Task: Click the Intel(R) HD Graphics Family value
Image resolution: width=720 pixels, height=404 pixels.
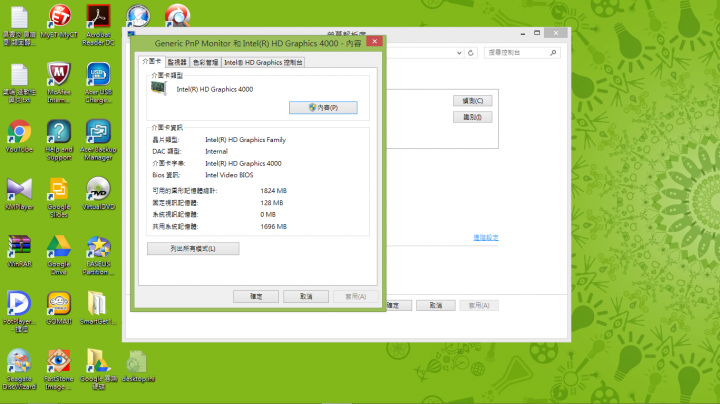Action: 246,140
